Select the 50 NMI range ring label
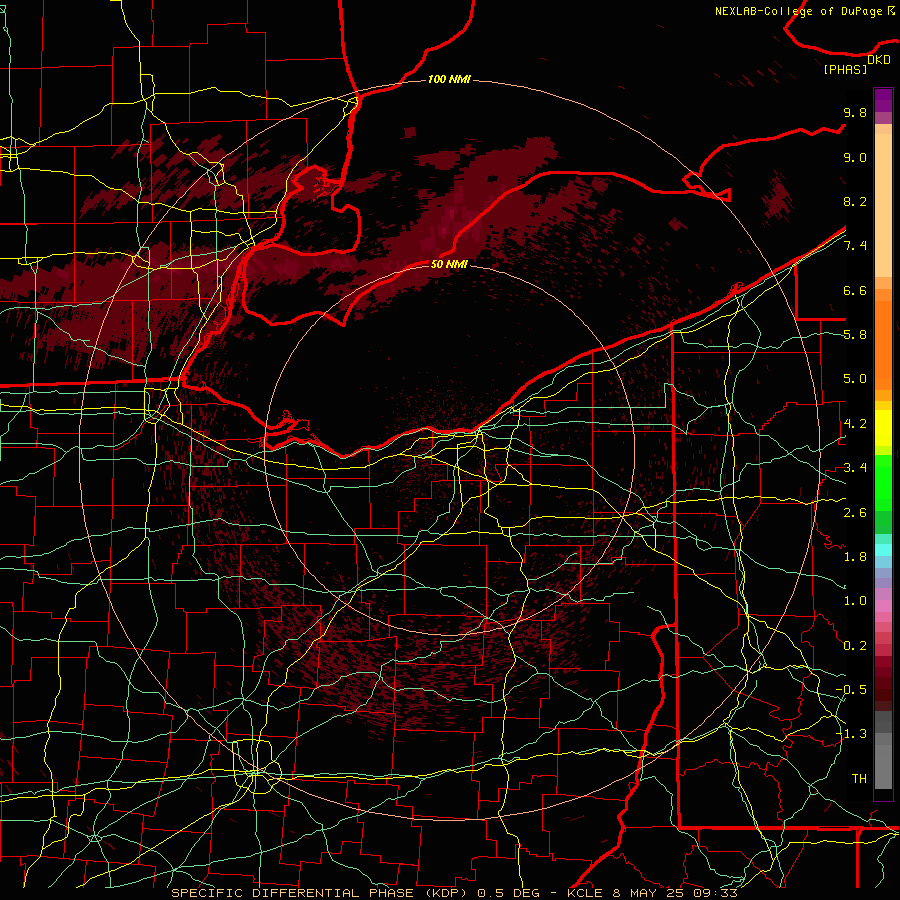The image size is (900, 900). tap(449, 264)
